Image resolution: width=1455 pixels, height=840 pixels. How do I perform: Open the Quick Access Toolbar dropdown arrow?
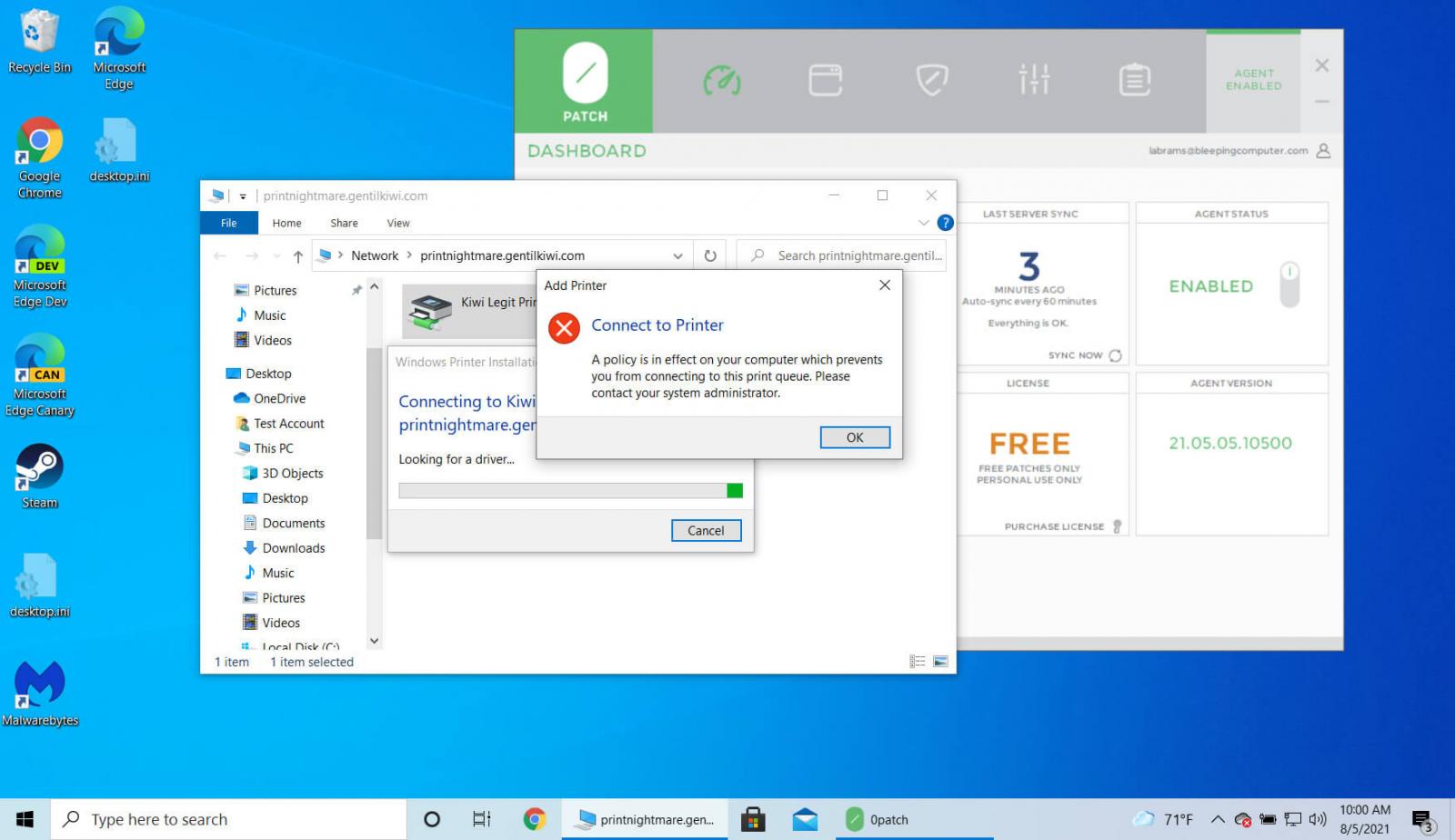point(243,196)
